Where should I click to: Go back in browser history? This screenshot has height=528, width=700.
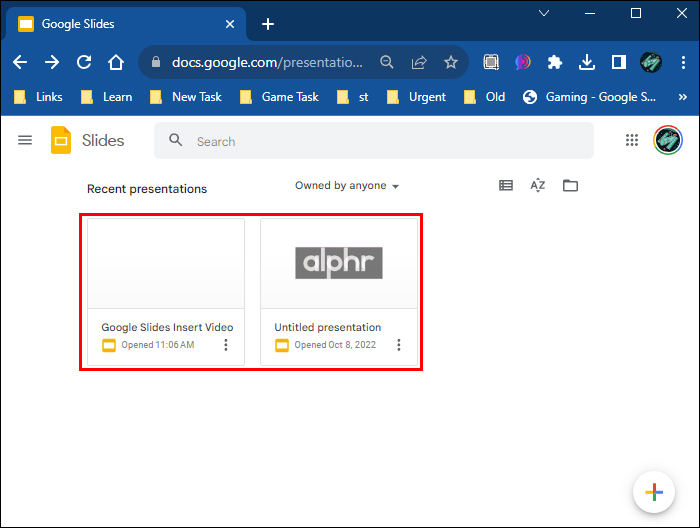20,62
